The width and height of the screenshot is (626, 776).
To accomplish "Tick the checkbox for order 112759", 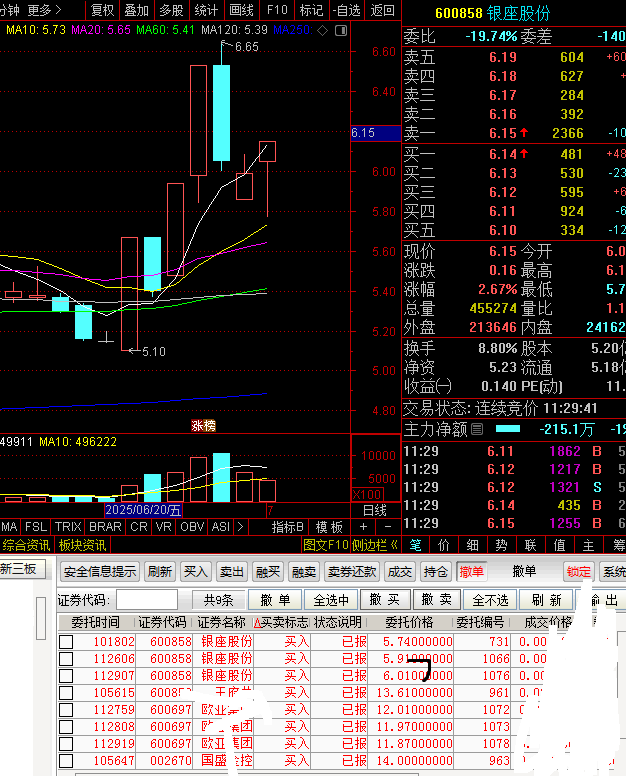I will click(66, 710).
